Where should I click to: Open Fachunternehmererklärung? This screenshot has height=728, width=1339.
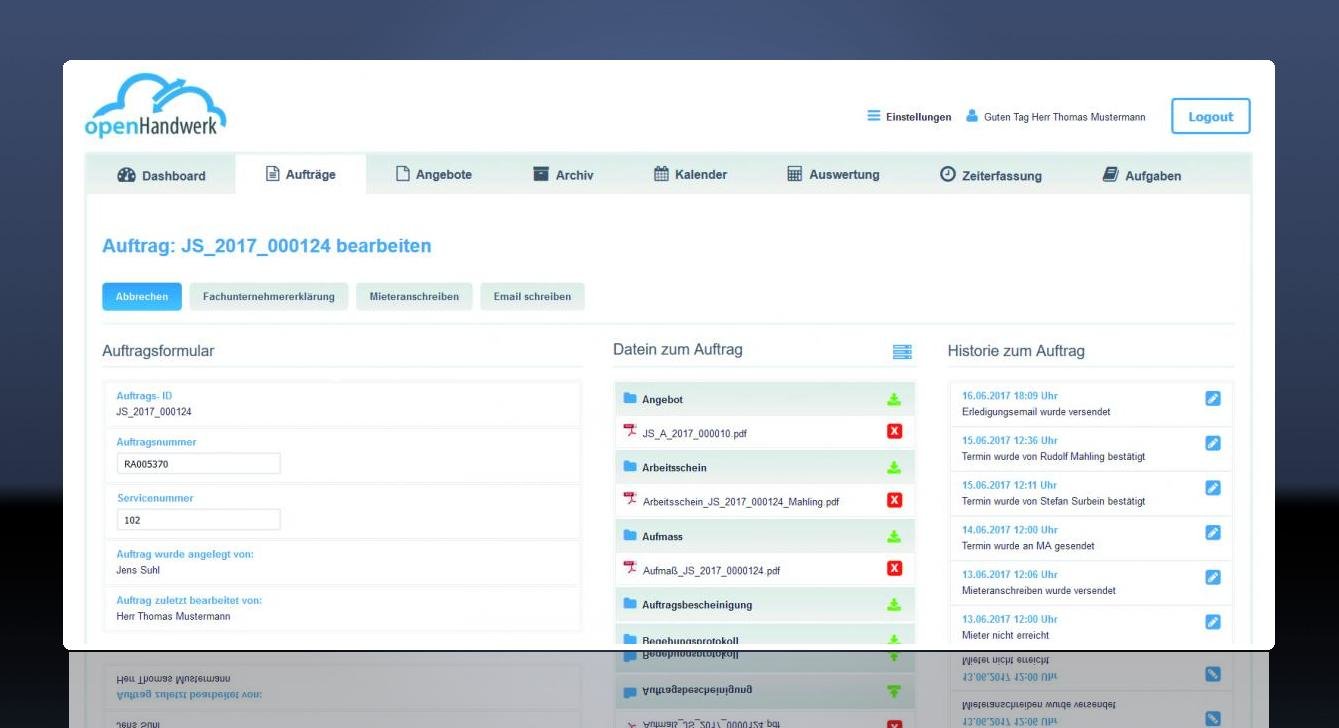(269, 296)
